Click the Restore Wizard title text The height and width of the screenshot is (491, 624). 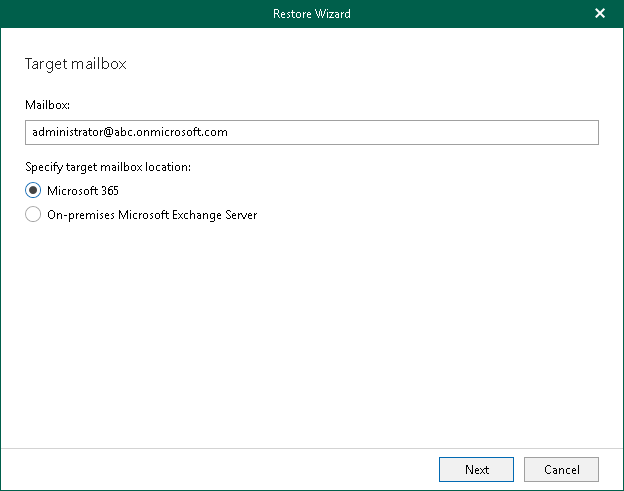click(312, 14)
